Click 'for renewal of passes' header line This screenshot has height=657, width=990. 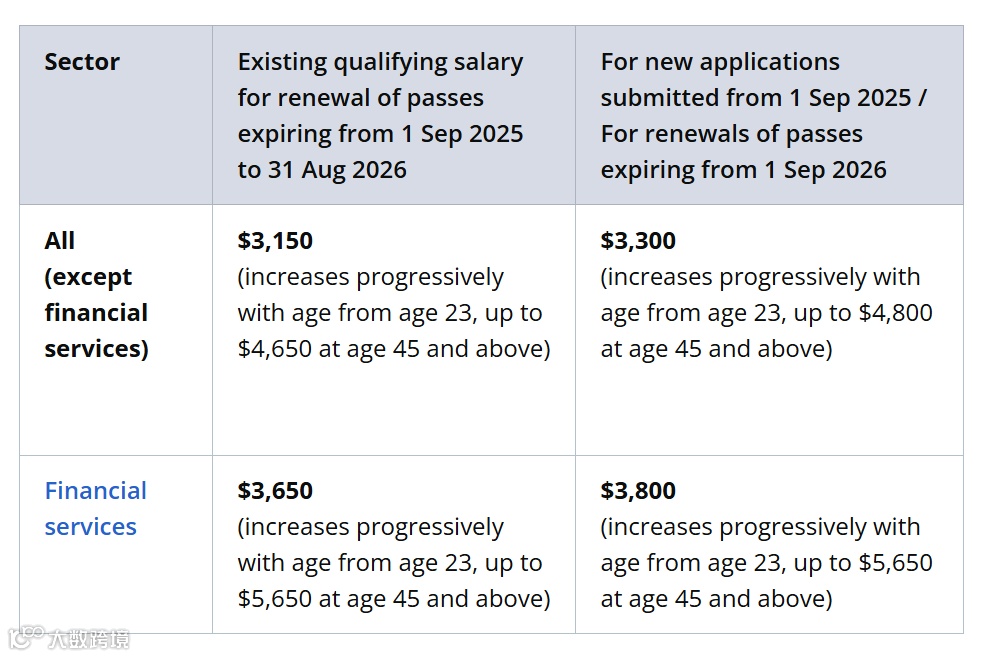(x=361, y=98)
